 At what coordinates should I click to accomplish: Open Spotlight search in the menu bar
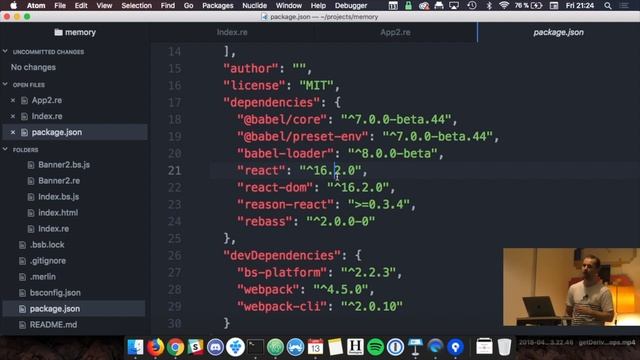tap(608, 5)
